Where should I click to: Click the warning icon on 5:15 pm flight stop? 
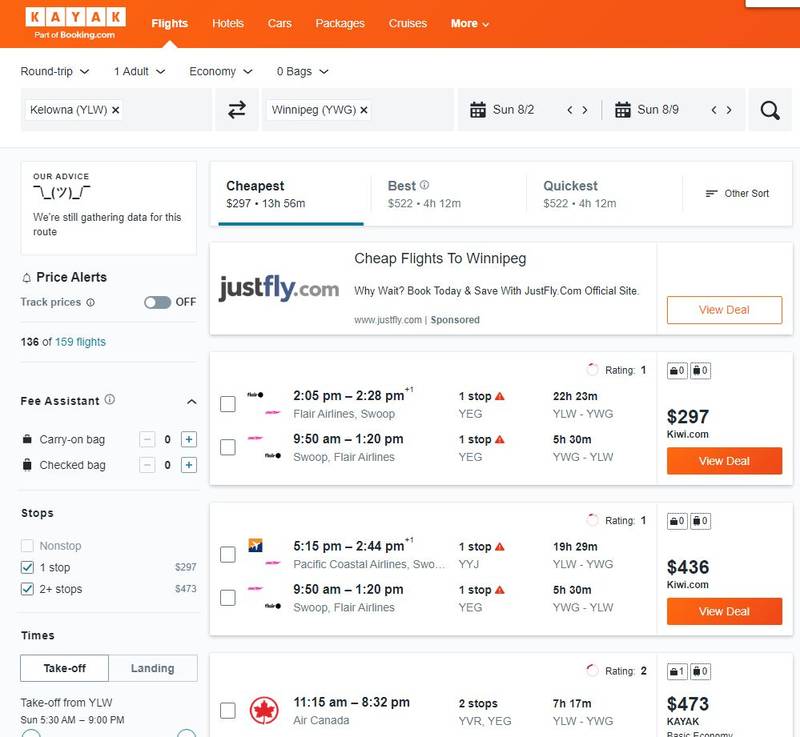click(x=500, y=546)
